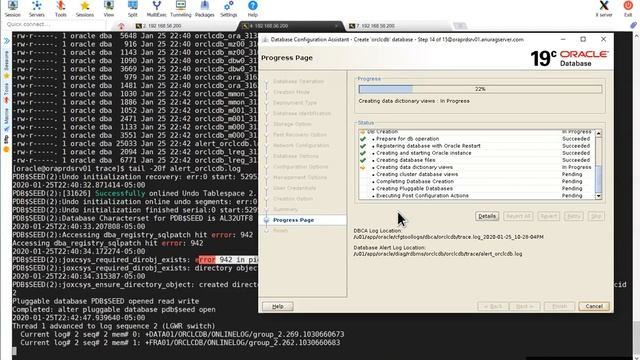
Task: Open the Sftp sidebar tab
Action: (6, 143)
